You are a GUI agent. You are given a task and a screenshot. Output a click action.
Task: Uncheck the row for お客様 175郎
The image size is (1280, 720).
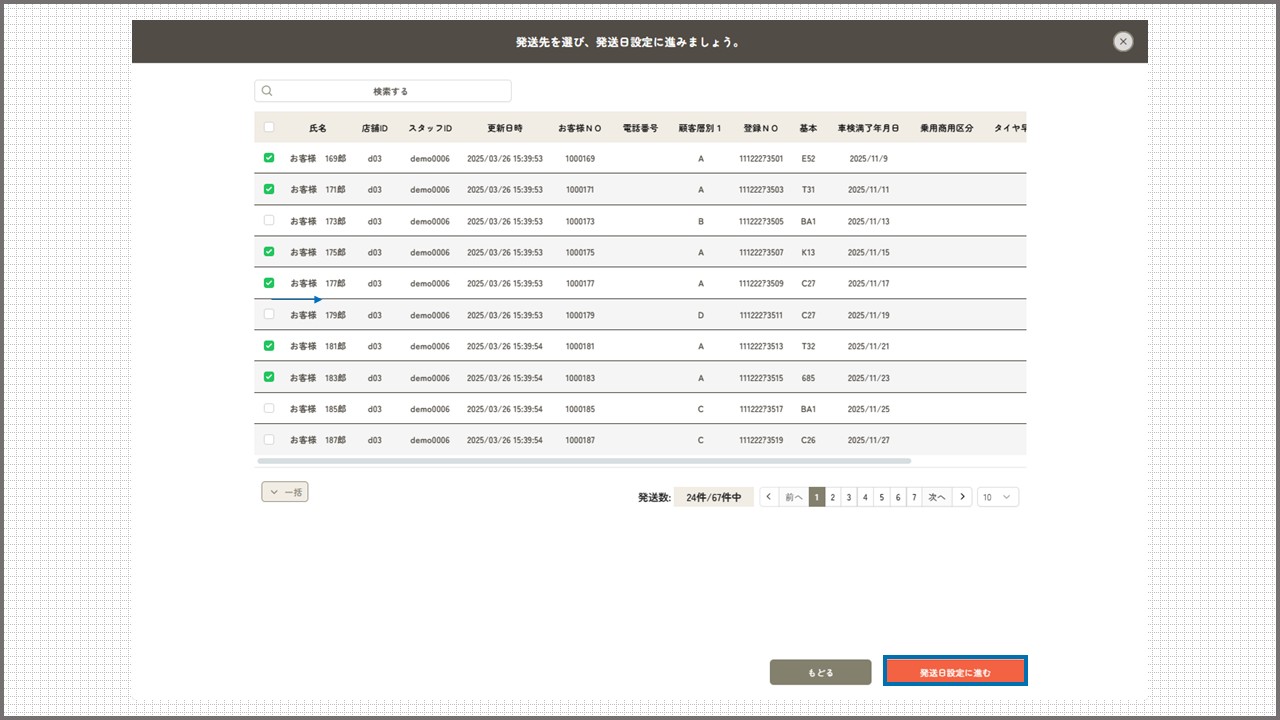(x=269, y=252)
